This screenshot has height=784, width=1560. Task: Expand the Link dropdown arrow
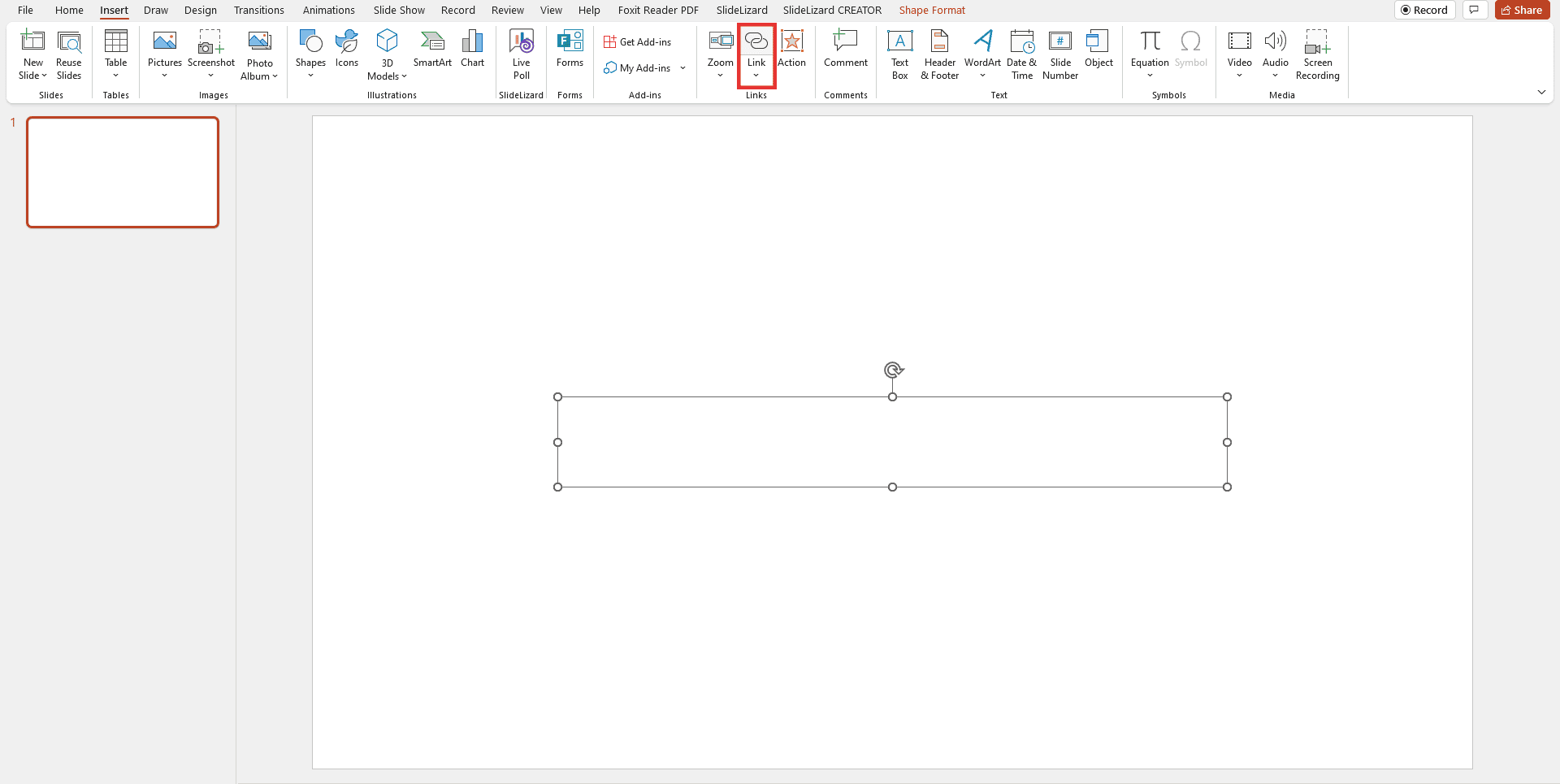(x=756, y=76)
